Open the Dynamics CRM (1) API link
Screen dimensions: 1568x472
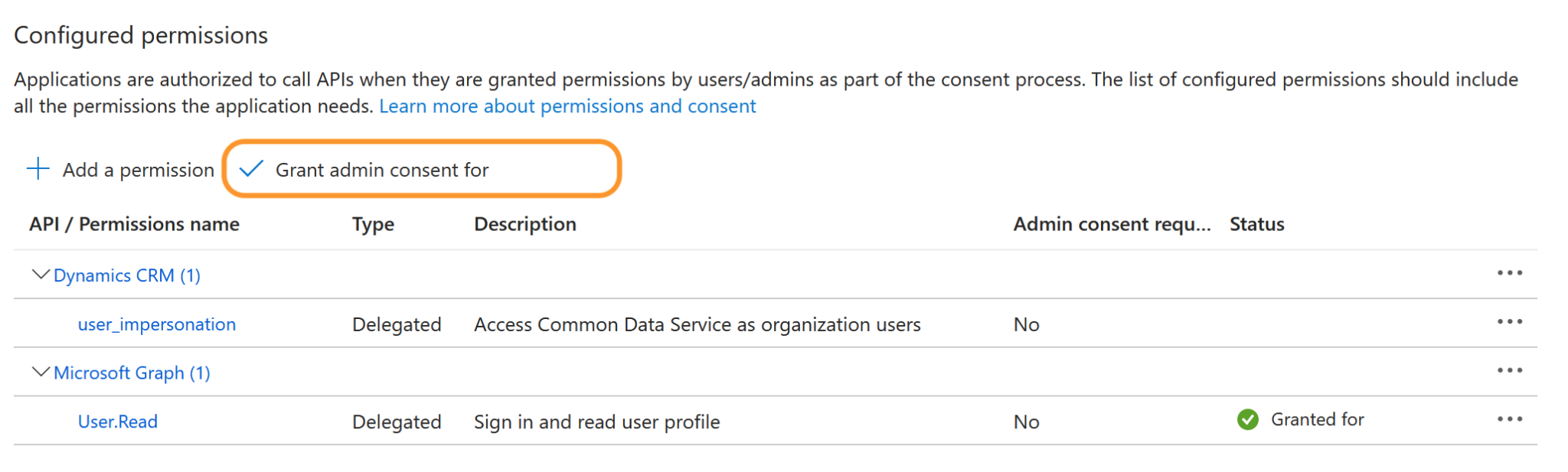coord(127,275)
